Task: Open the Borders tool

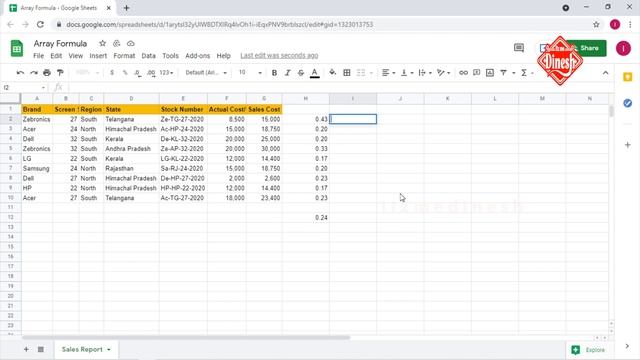Action: (x=347, y=73)
